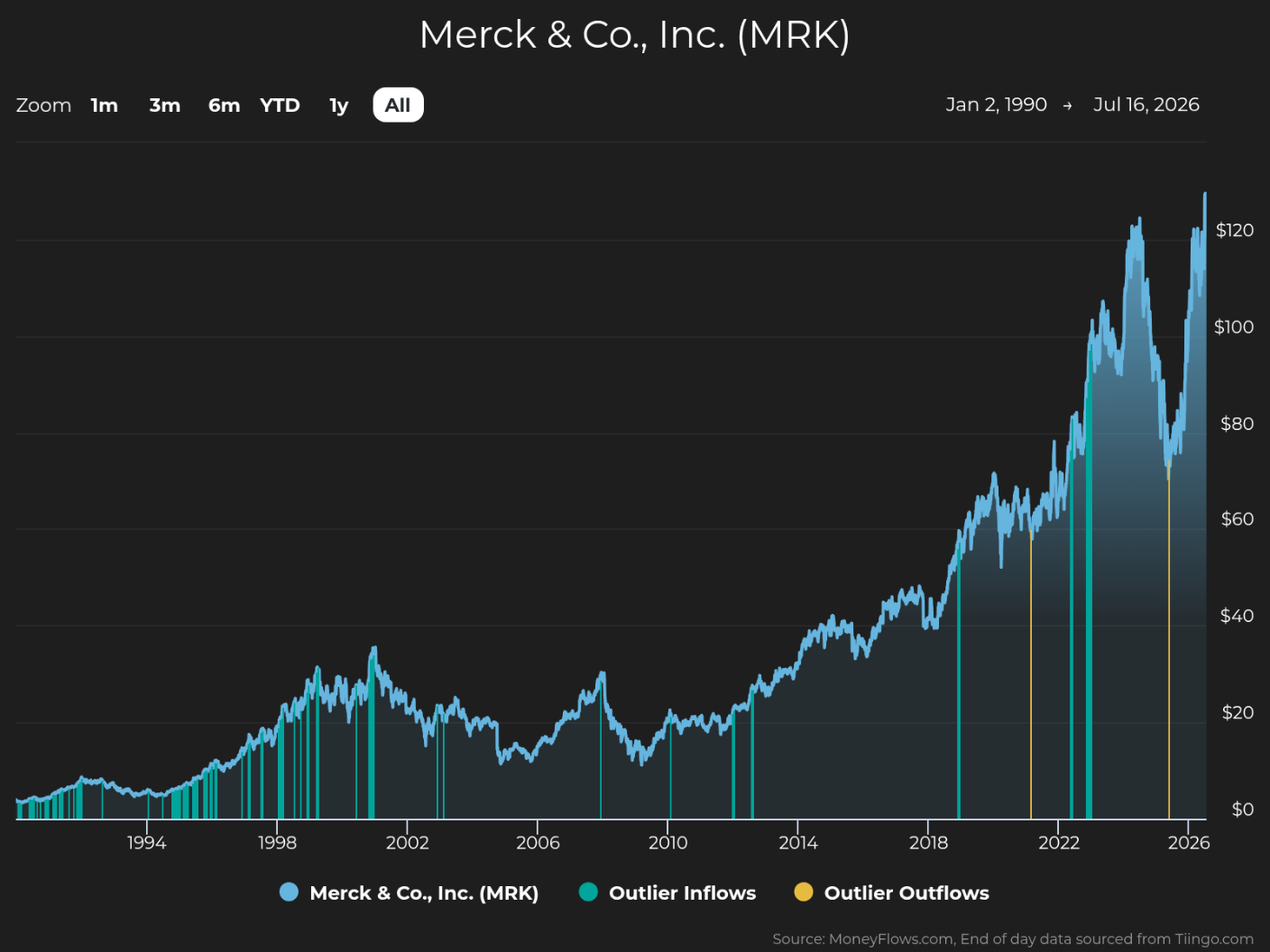The image size is (1270, 952).
Task: Toggle the Merck & Co., Inc. (MRK) legend series
Action: pyautogui.click(x=410, y=892)
